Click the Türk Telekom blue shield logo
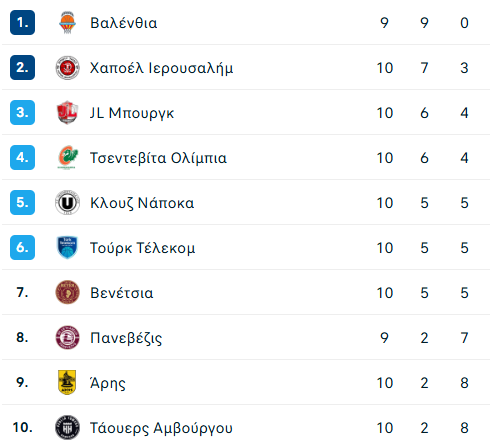Image resolution: width=490 pixels, height=446 pixels. click(67, 247)
